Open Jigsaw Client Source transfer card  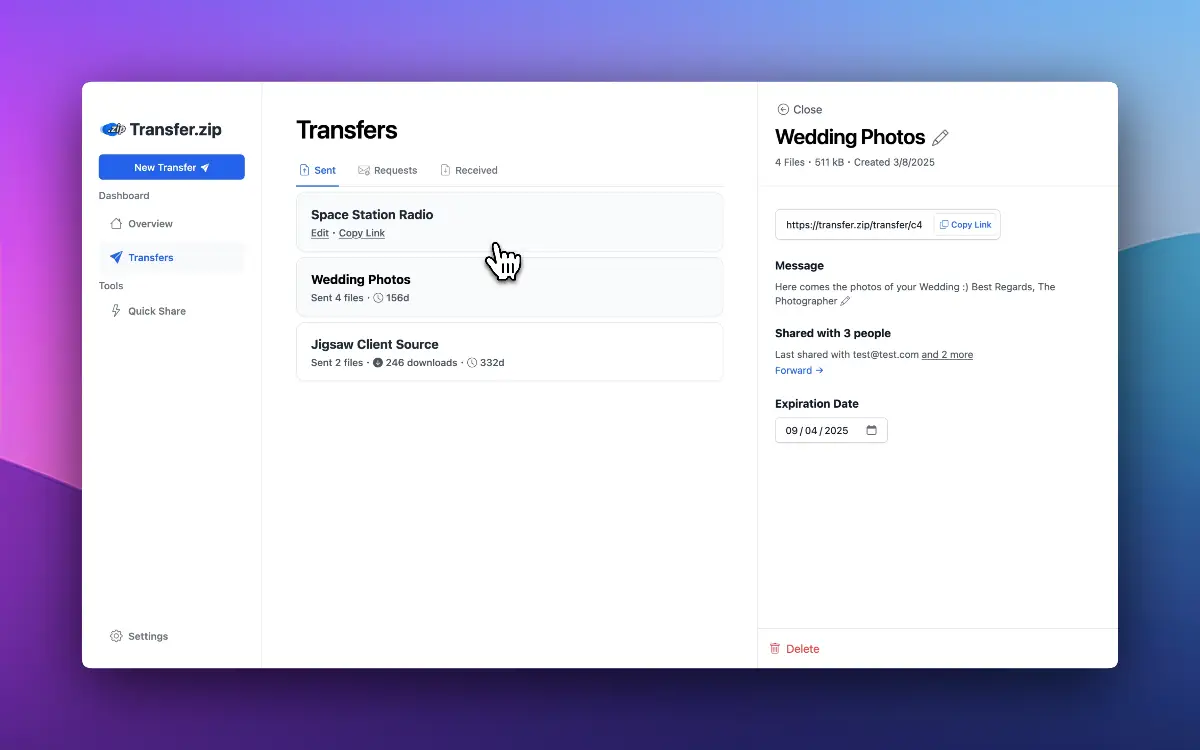[x=509, y=352]
